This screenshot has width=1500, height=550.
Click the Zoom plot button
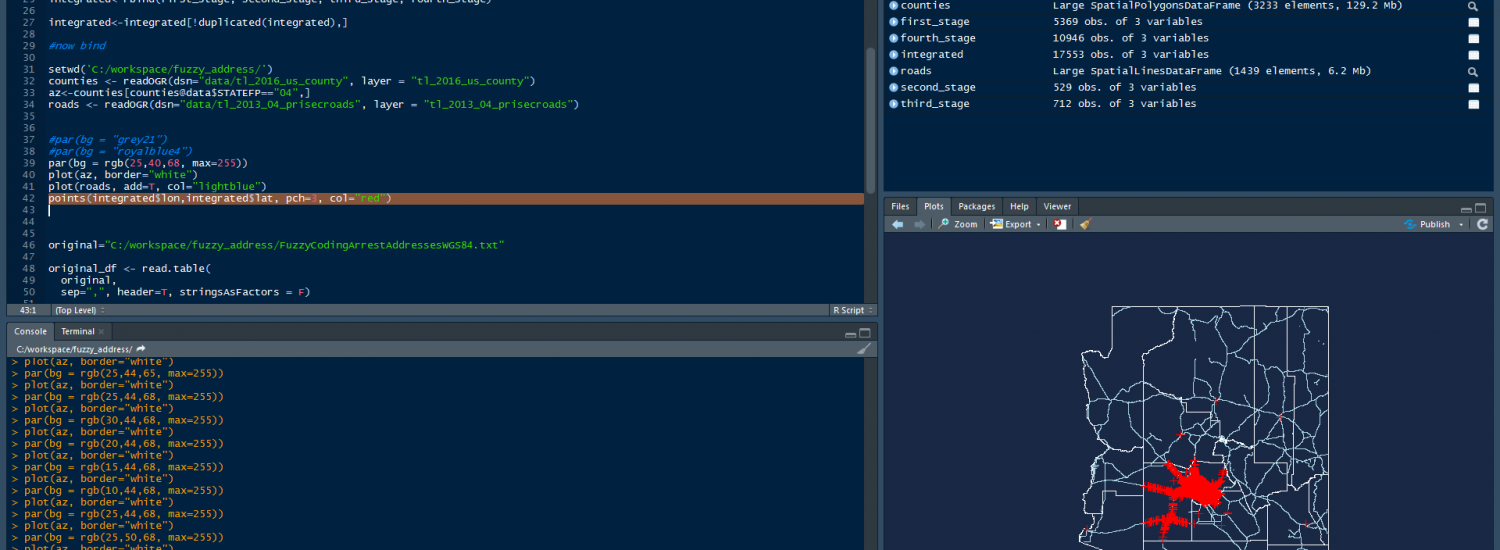tap(958, 224)
